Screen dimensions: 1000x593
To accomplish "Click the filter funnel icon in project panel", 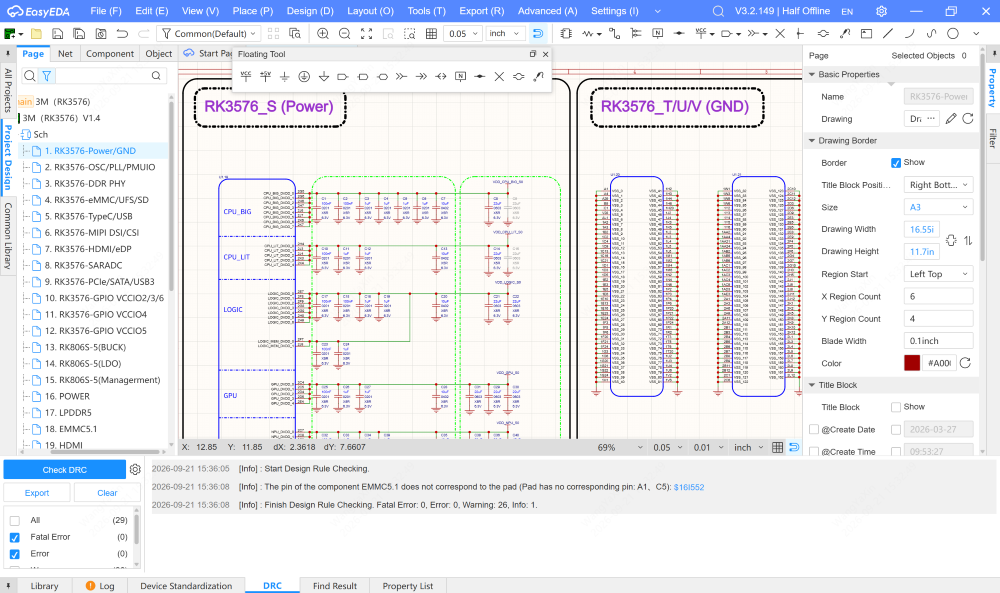I will coord(47,76).
